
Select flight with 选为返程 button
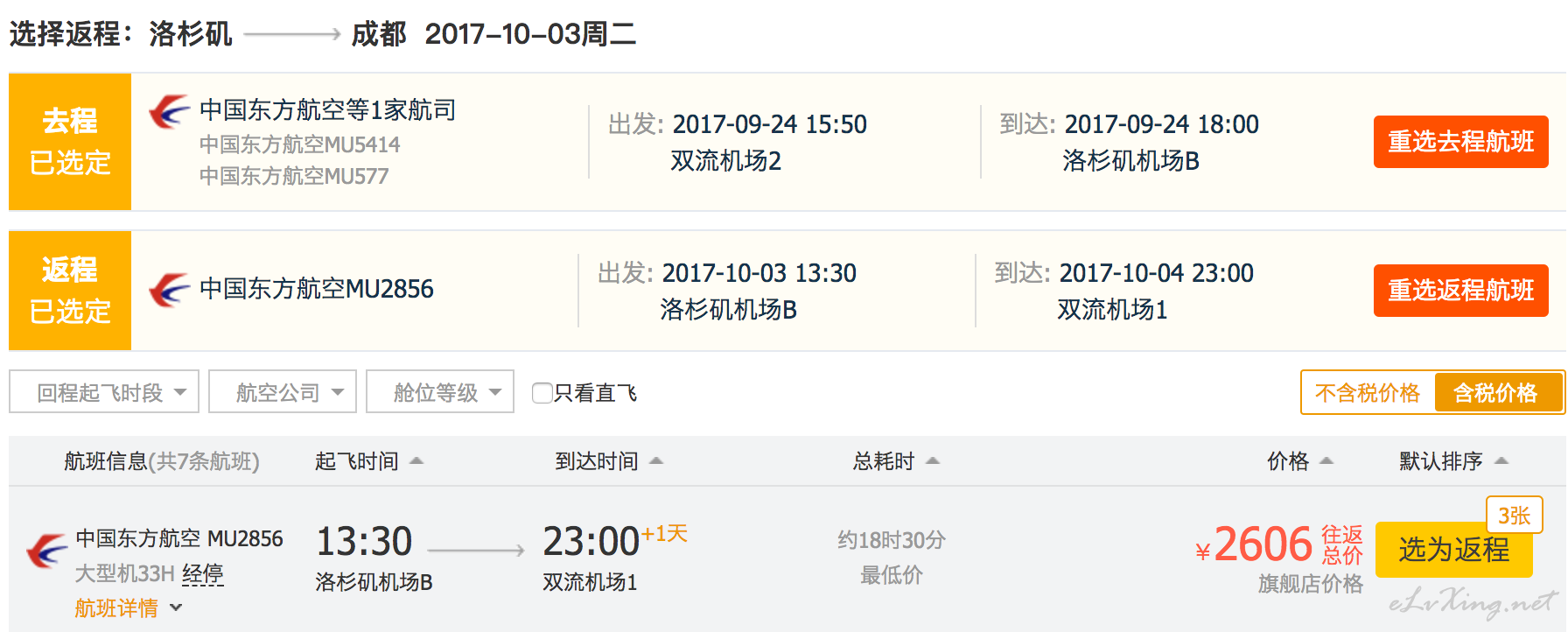(1453, 550)
